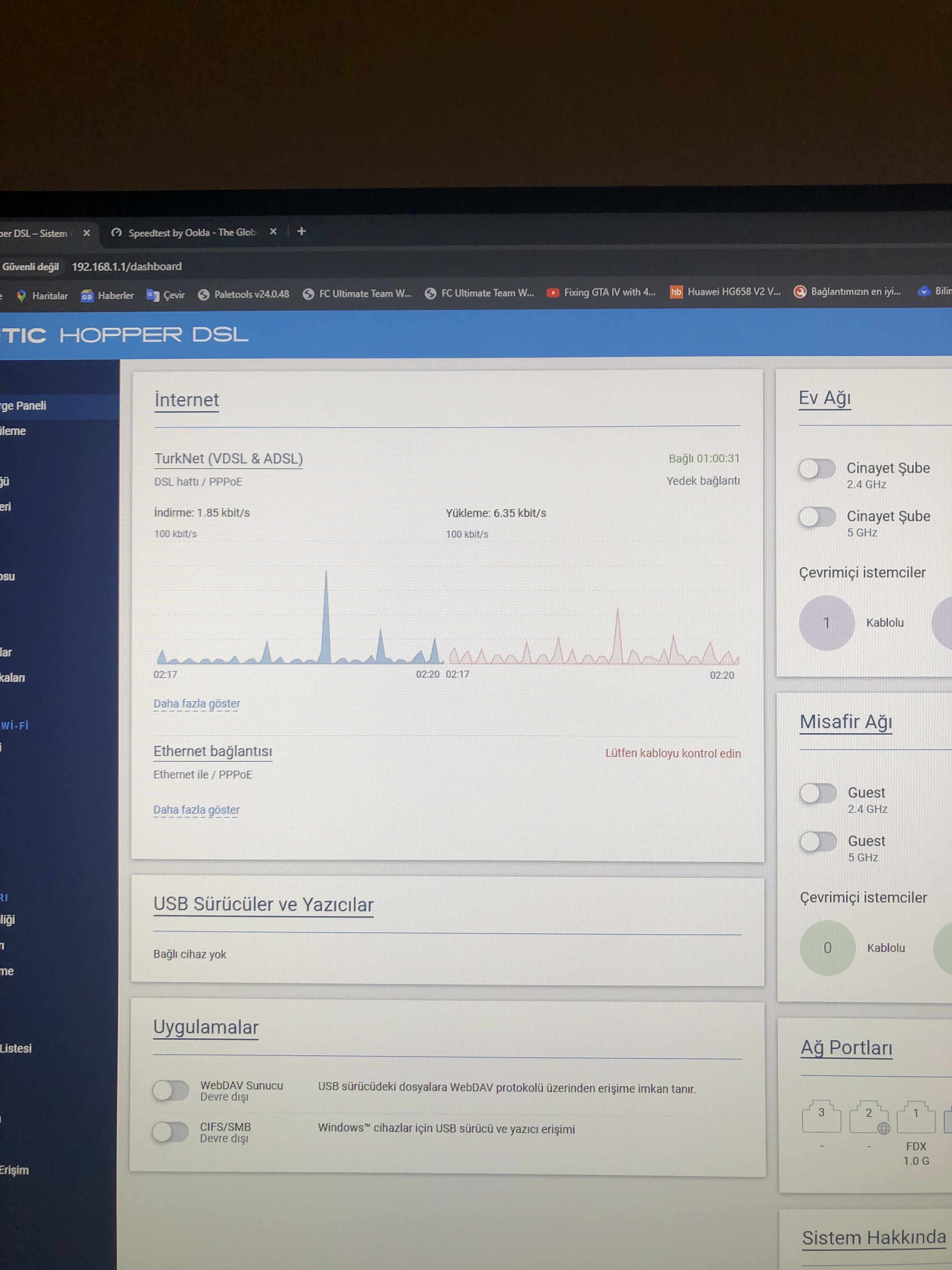Click the guest network wired clients circle 0
The height and width of the screenshot is (1270, 952).
827,948
